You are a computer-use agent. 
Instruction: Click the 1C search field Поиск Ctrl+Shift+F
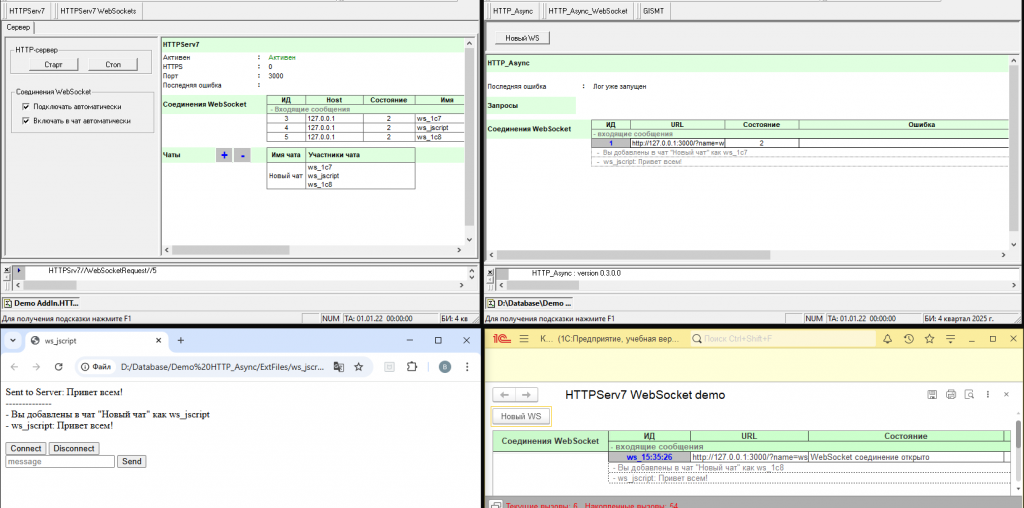[782, 339]
